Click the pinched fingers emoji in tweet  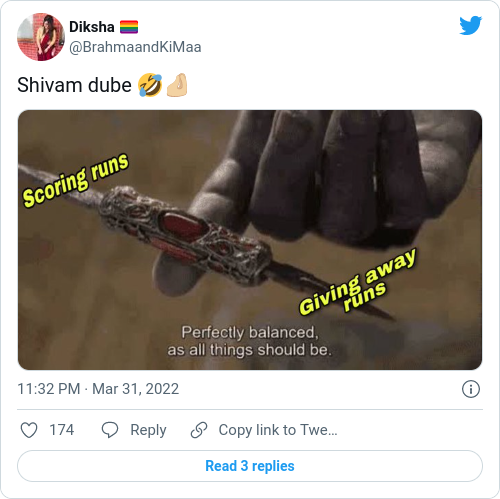click(x=177, y=85)
